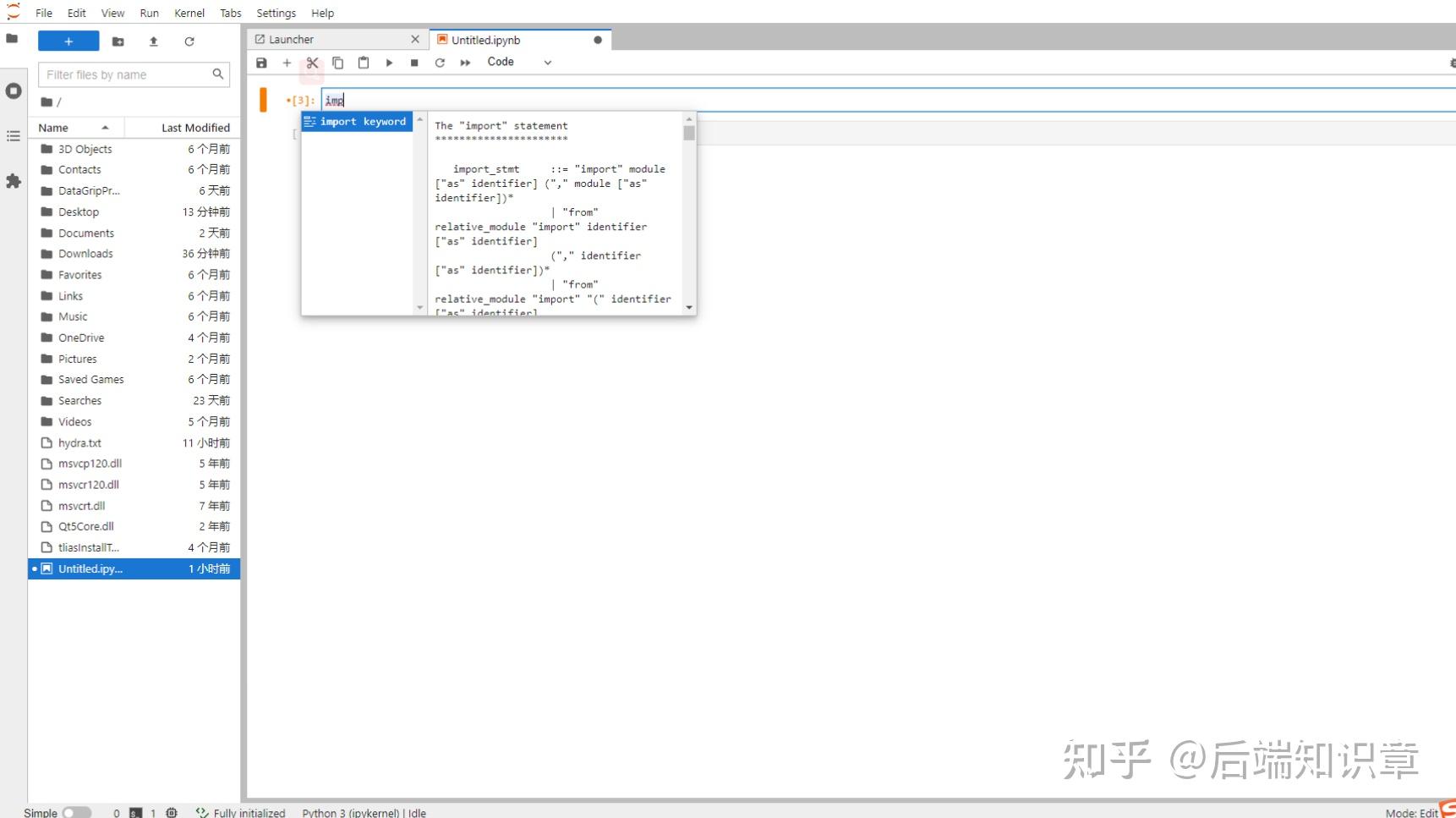The height and width of the screenshot is (818, 1456).
Task: Open the View menu
Action: 112,13
